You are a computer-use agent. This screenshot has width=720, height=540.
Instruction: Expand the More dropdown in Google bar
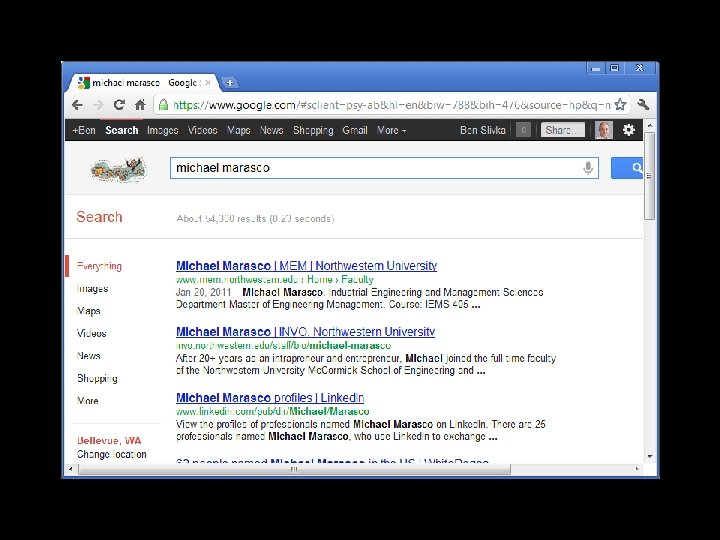pyautogui.click(x=391, y=130)
